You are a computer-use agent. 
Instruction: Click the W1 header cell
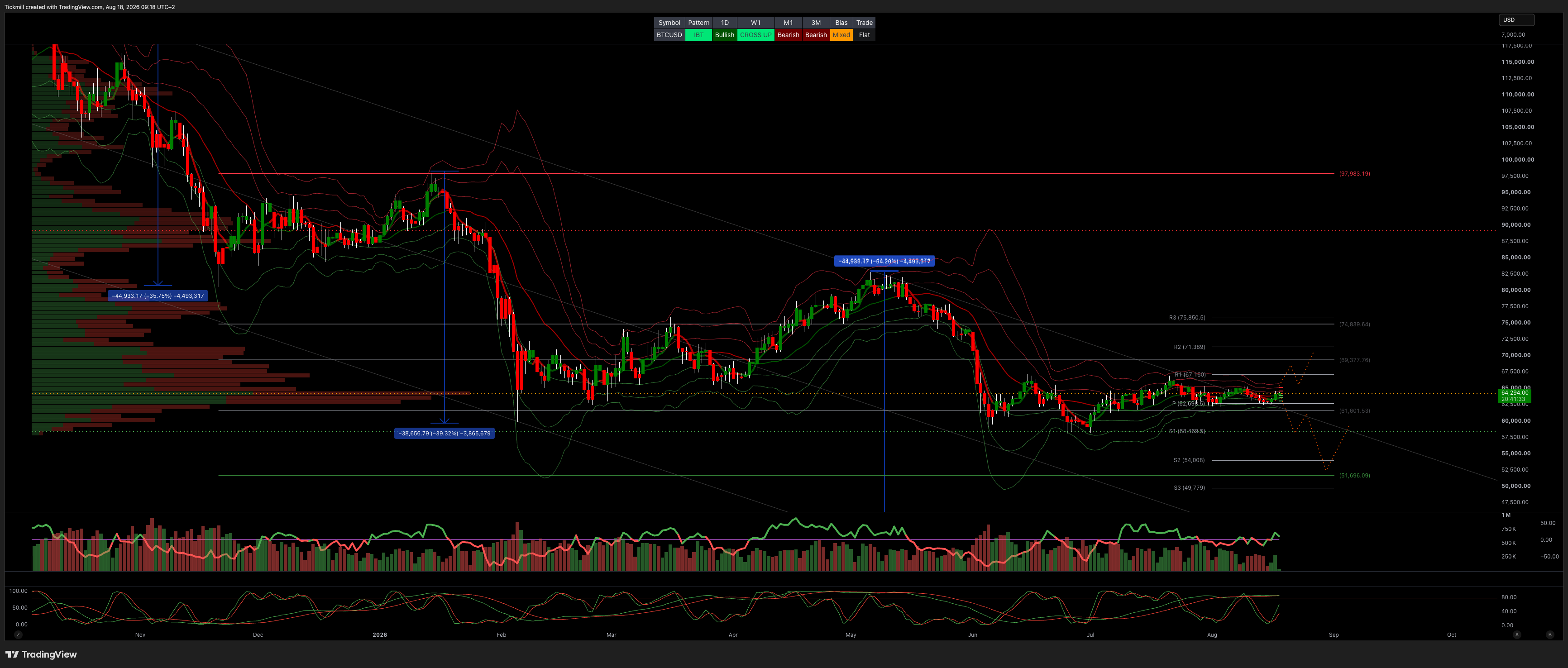coord(755,23)
